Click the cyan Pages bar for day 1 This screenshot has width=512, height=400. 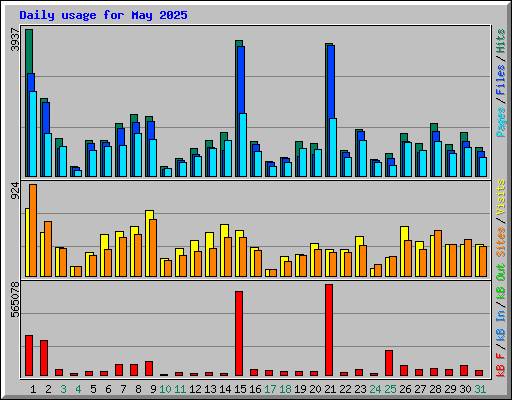[33, 134]
